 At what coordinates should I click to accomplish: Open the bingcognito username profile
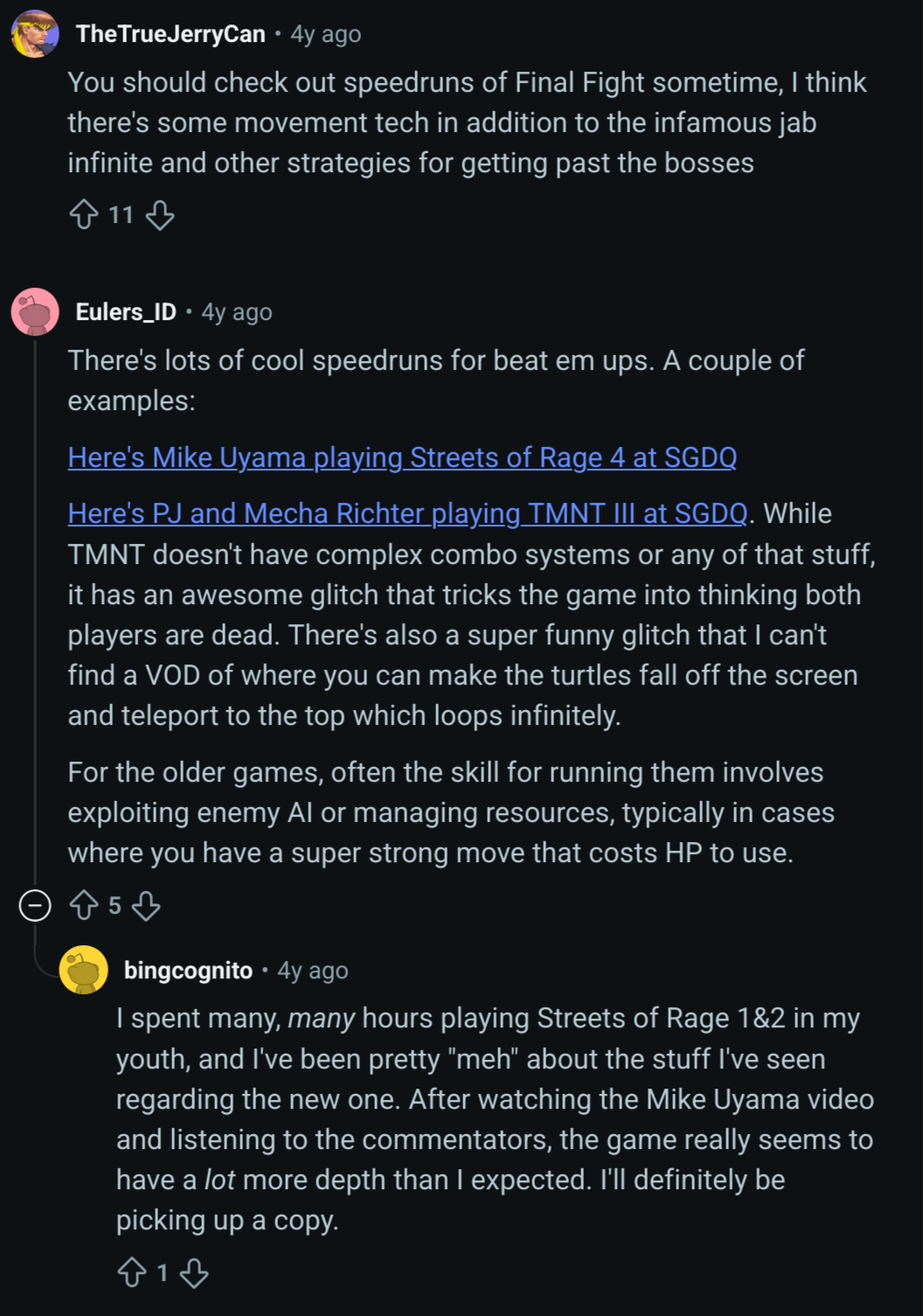(x=188, y=971)
